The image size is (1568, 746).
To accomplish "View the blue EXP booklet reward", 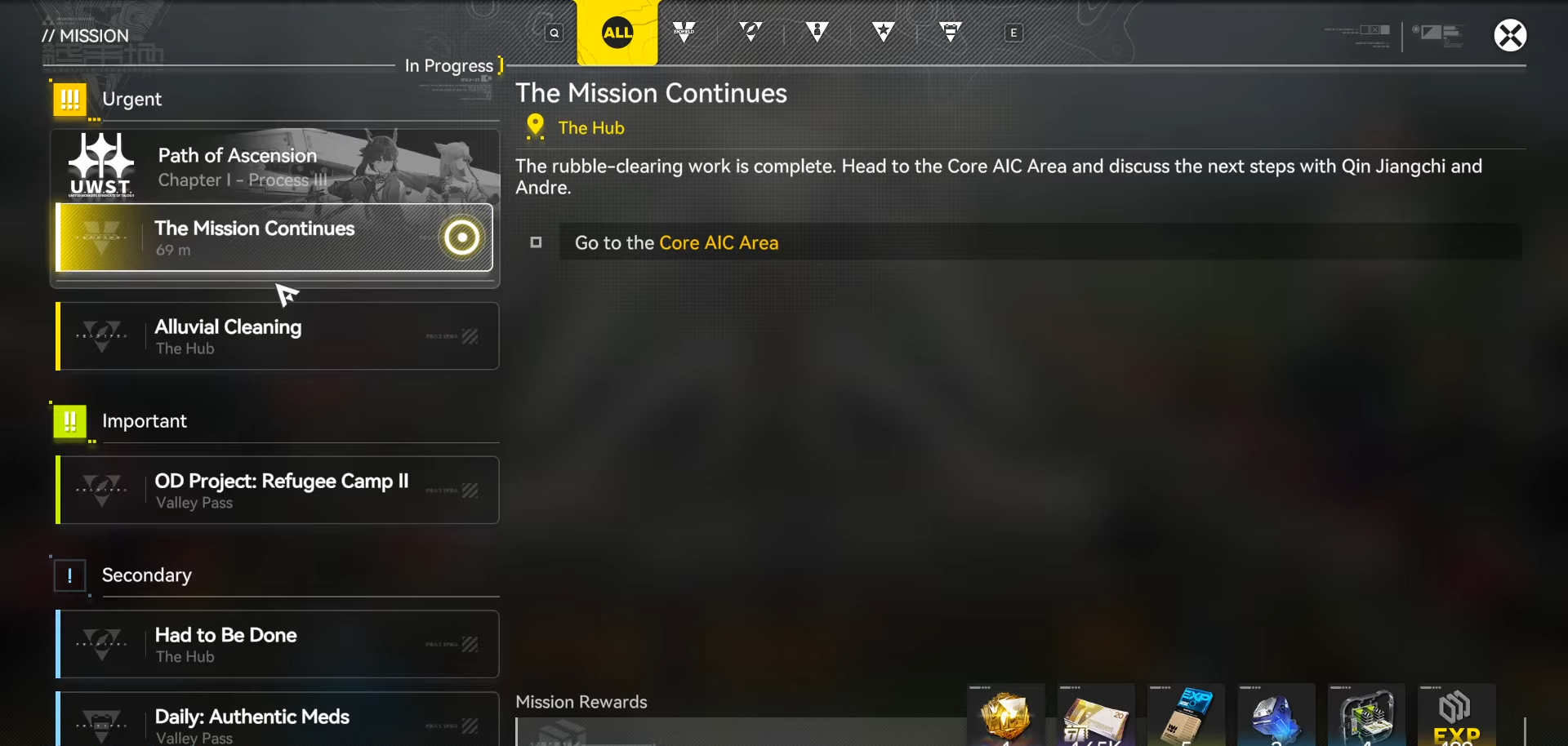I will 1186,715.
